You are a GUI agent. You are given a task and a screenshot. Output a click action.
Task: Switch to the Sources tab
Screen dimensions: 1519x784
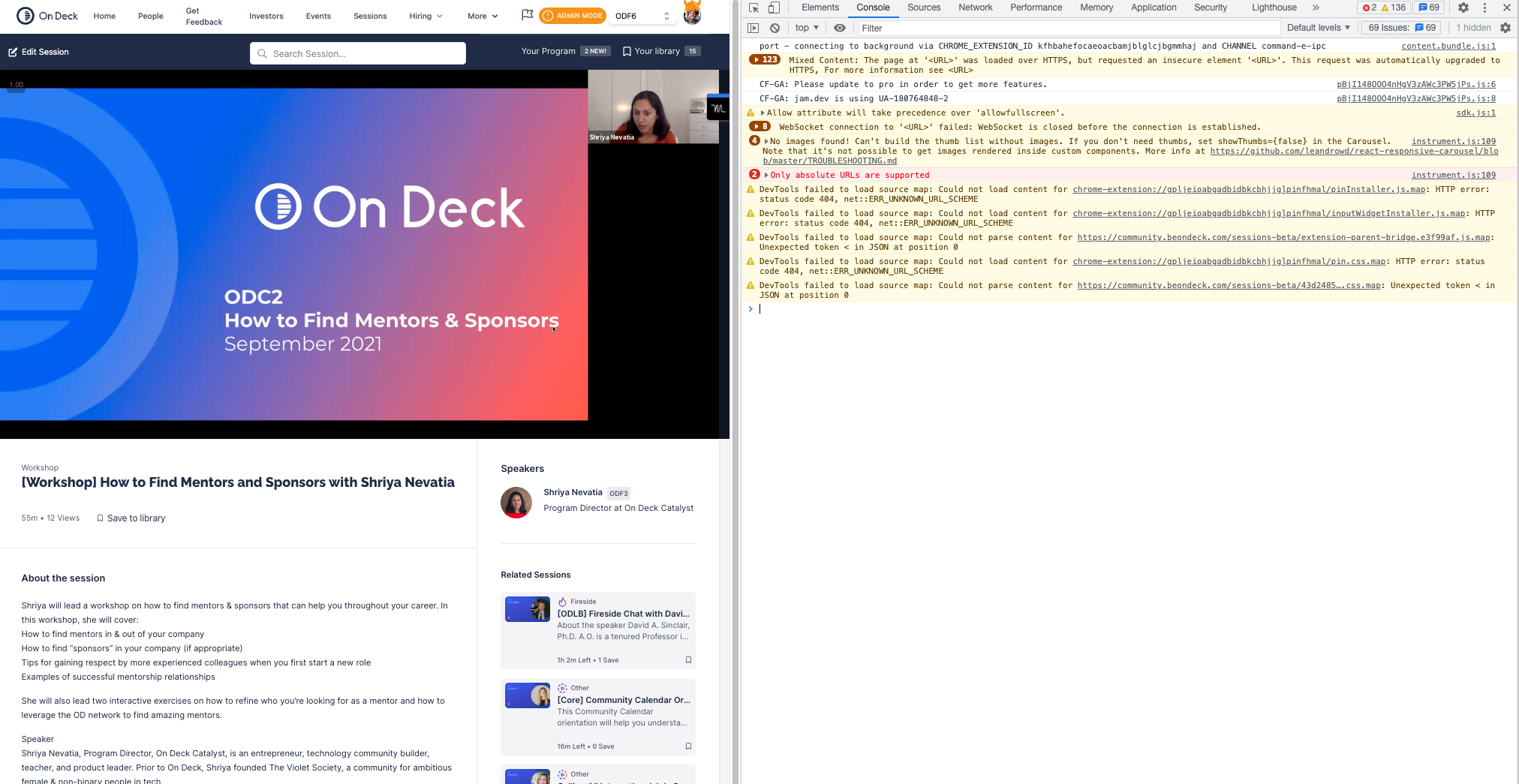point(924,8)
